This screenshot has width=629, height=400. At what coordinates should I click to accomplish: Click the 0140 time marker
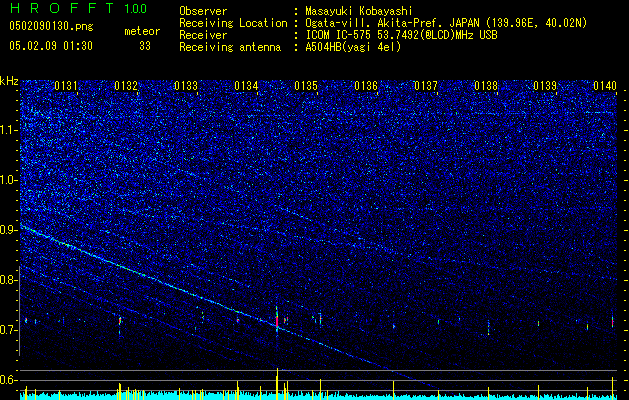click(605, 86)
